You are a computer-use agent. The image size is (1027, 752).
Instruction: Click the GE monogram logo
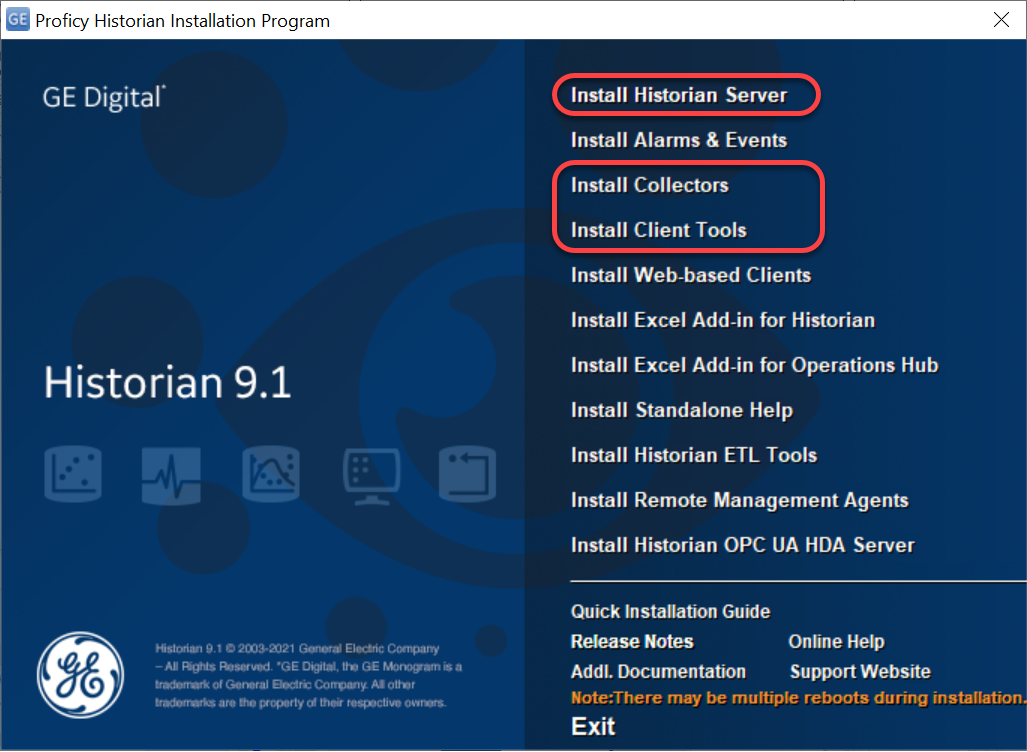81,675
